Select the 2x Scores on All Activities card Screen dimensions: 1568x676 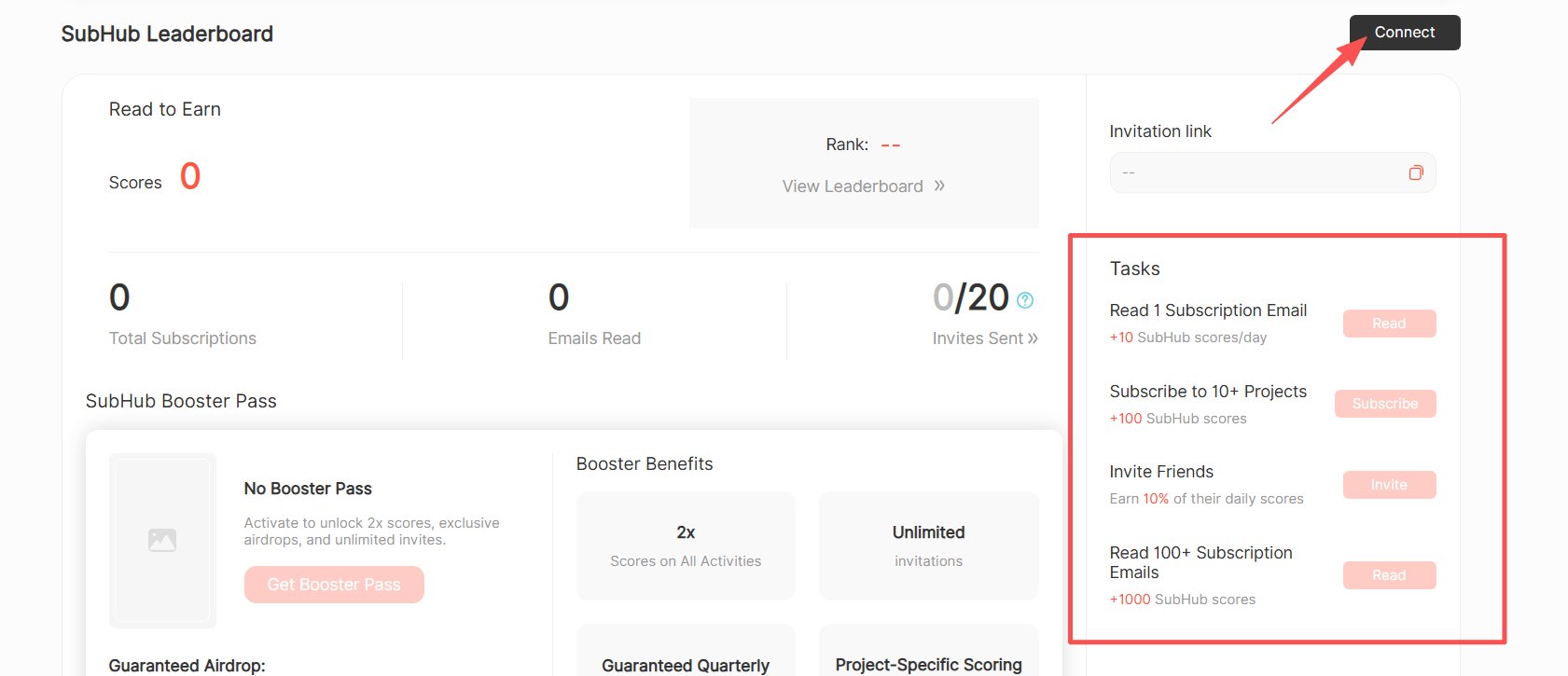(686, 545)
